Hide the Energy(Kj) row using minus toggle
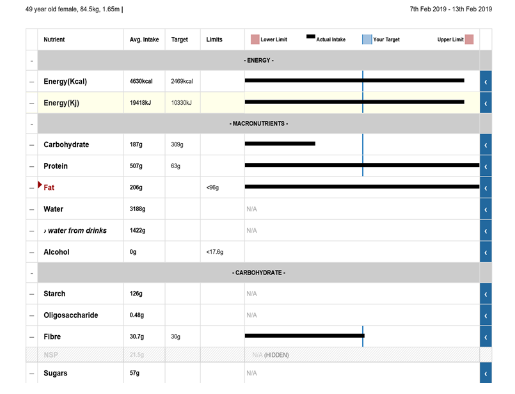Screen dimensions: 515x394 (32, 103)
